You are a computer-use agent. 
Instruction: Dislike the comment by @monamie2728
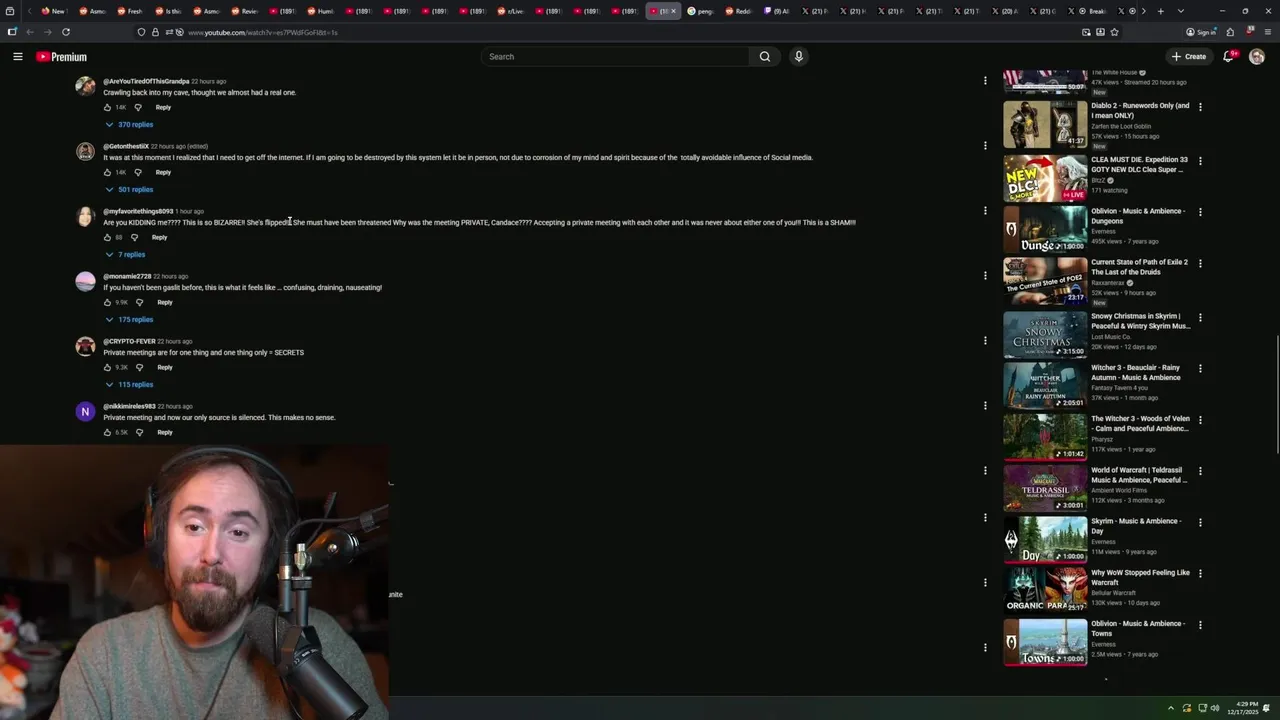tap(140, 302)
